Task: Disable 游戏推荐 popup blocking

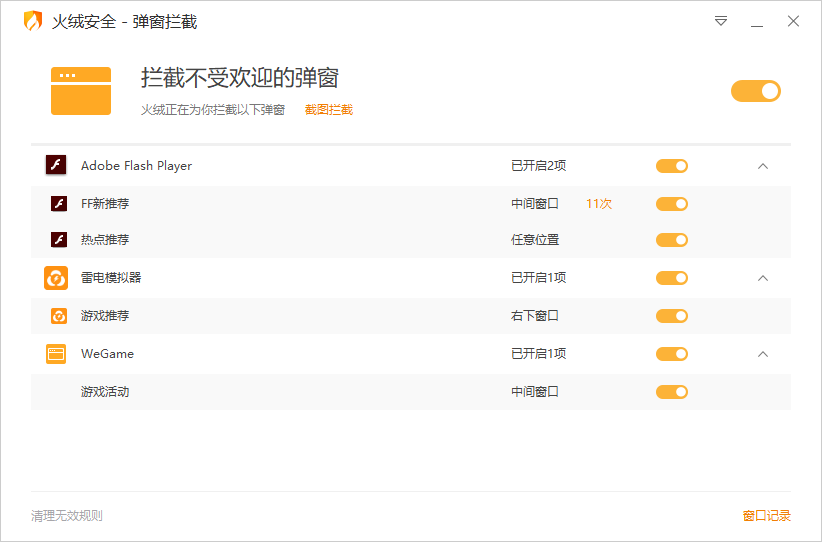Action: click(672, 316)
